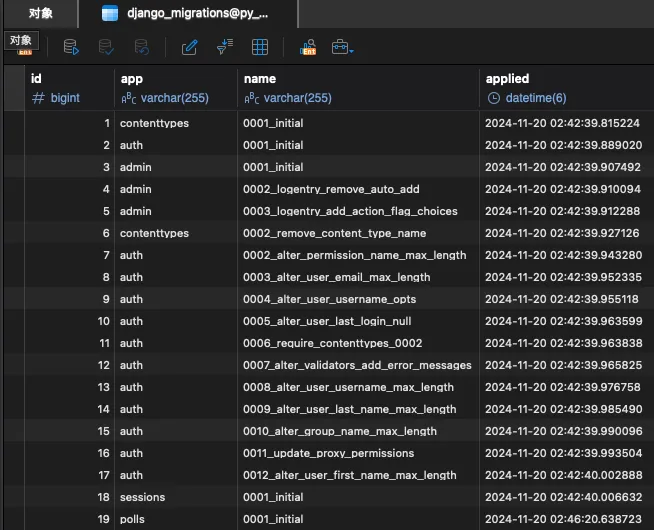Click the id column header
654x530 pixels.
36,78
